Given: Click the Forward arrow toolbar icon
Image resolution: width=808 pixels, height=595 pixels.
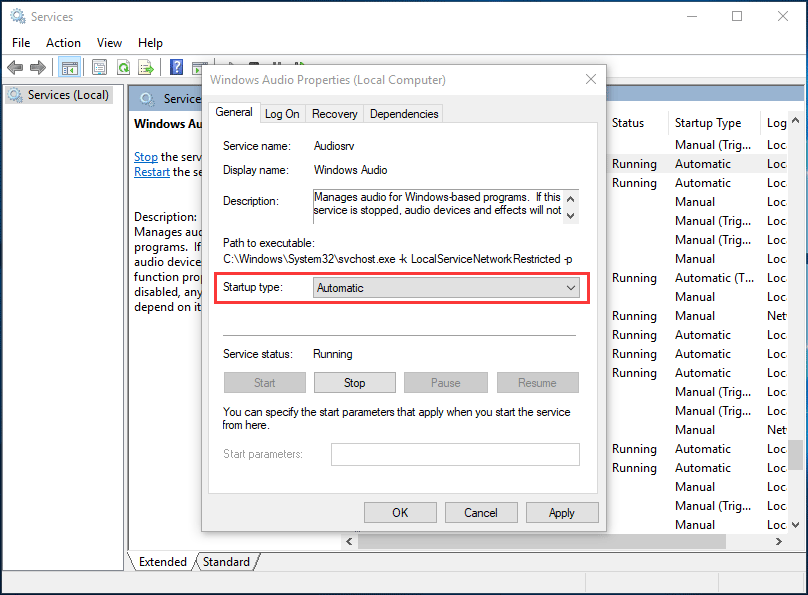Looking at the screenshot, I should click(38, 67).
